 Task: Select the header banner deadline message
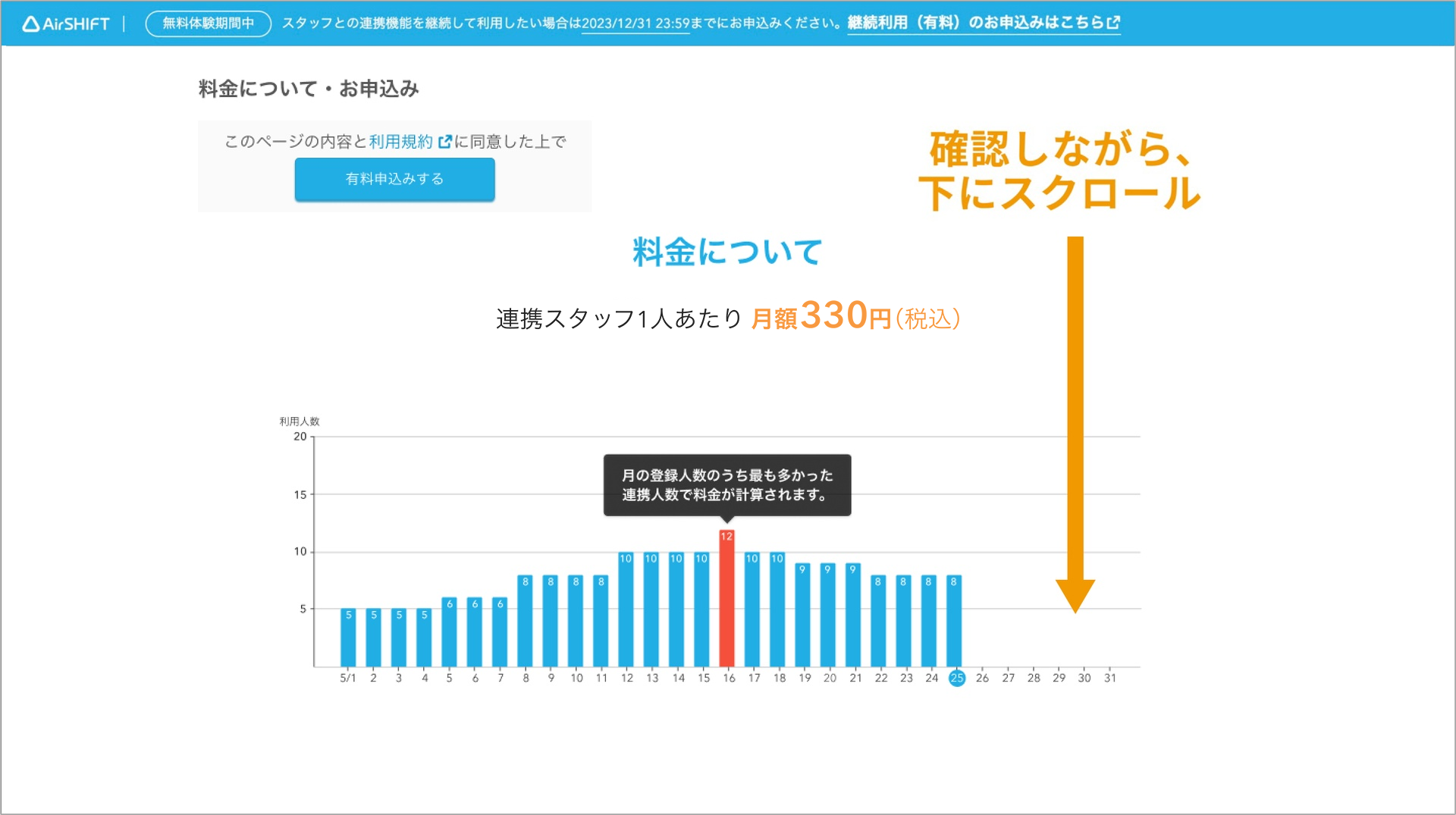tap(561, 22)
